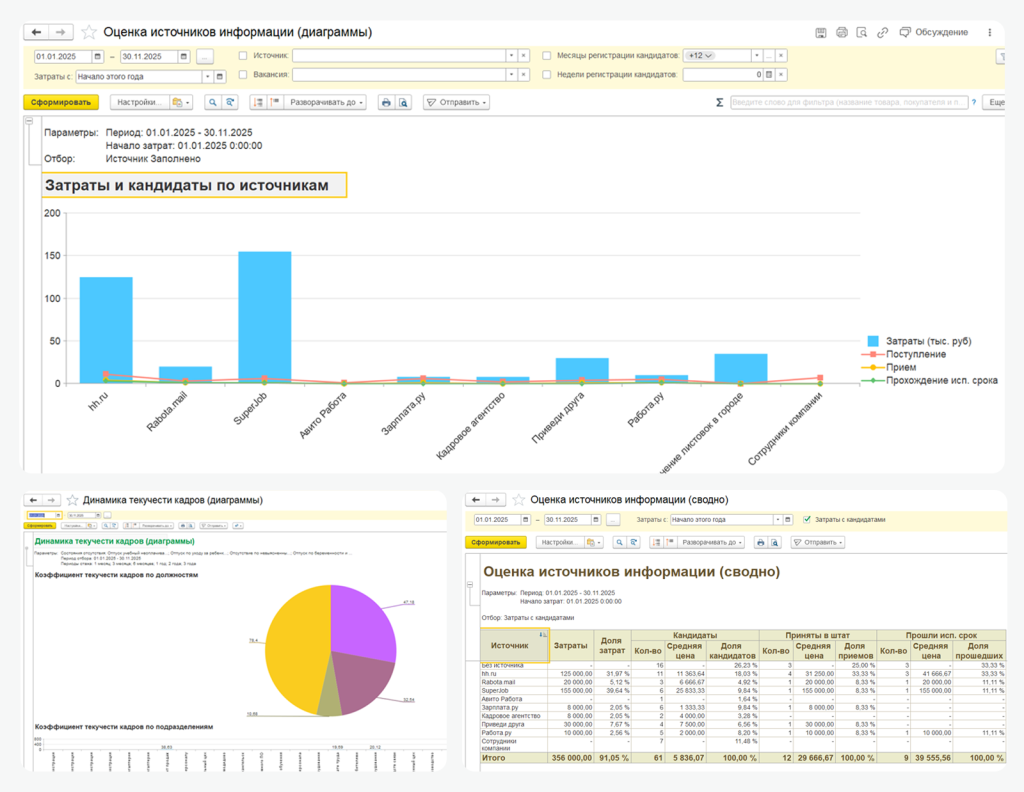Image resolution: width=1024 pixels, height=792 pixels.
Task: Enable the Вакансия filter checkbox
Action: click(244, 74)
